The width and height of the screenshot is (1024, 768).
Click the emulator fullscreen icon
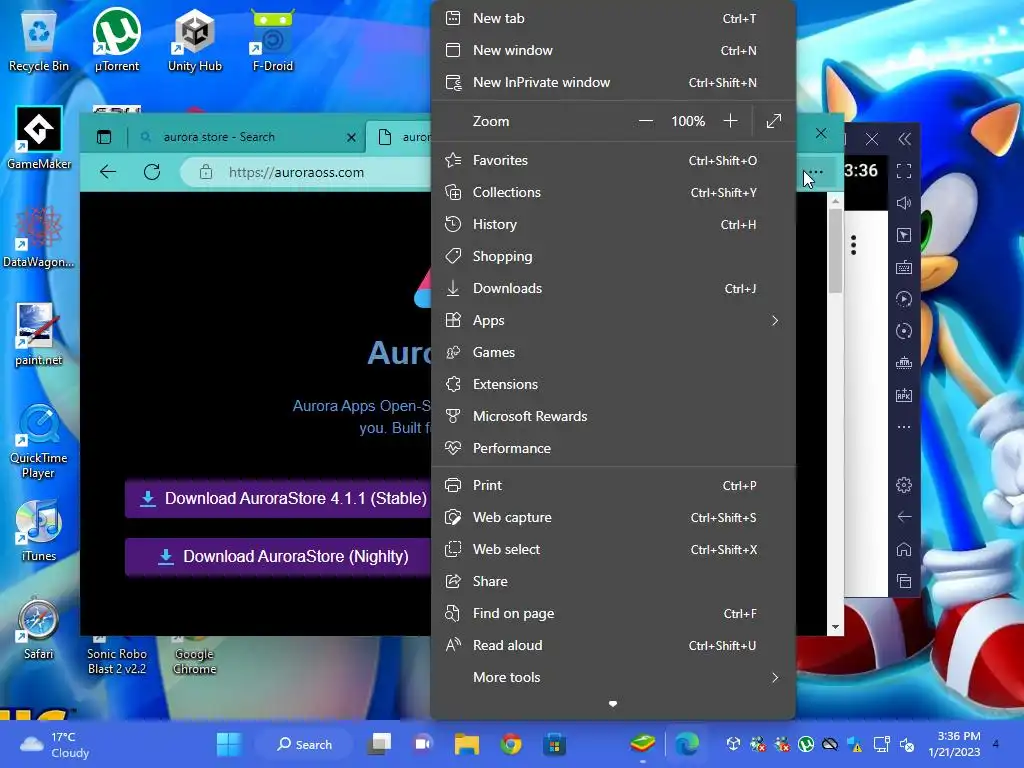(904, 171)
